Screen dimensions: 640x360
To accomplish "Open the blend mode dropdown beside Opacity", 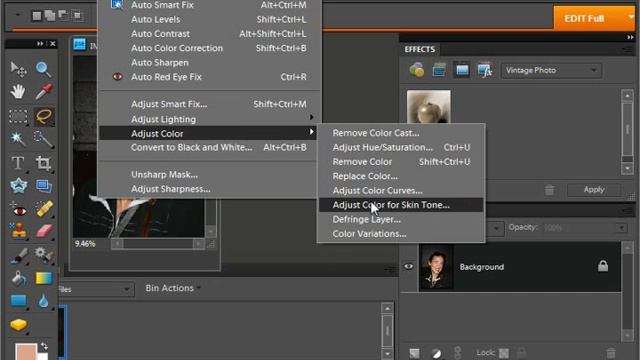I will click(496, 228).
